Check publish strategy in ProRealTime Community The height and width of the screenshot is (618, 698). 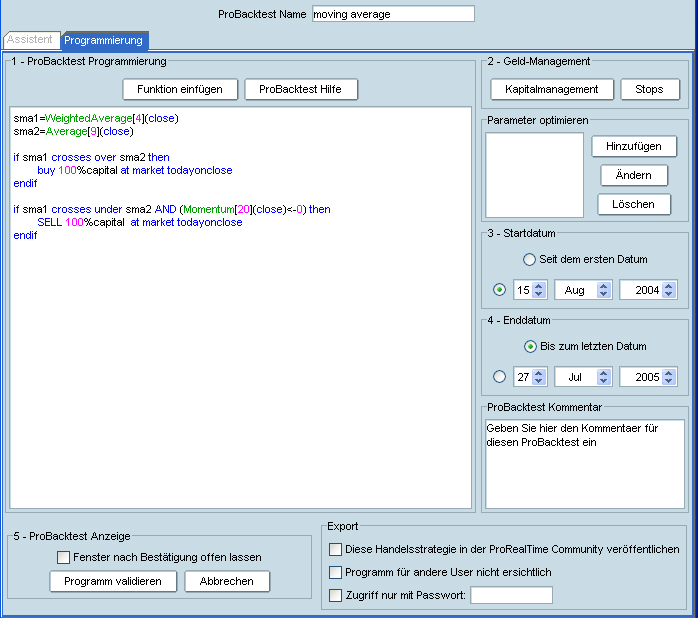coord(335,549)
